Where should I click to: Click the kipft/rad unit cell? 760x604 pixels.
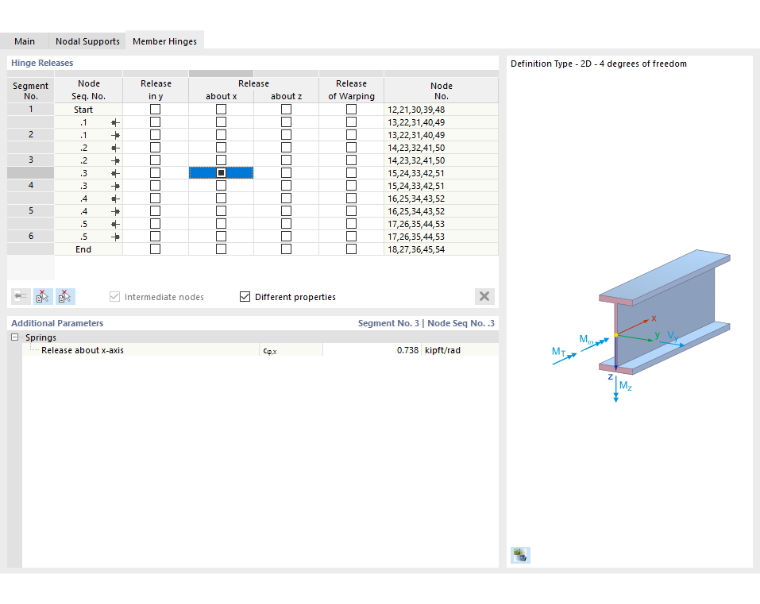tap(460, 350)
